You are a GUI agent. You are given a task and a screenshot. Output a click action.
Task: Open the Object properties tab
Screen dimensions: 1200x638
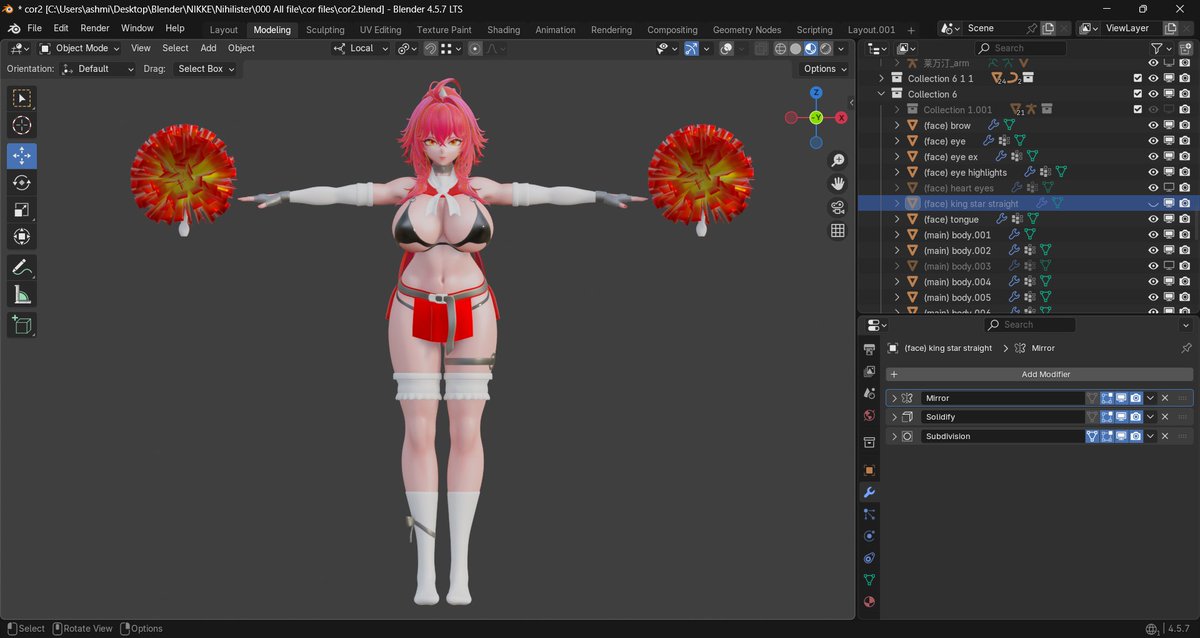[869, 470]
